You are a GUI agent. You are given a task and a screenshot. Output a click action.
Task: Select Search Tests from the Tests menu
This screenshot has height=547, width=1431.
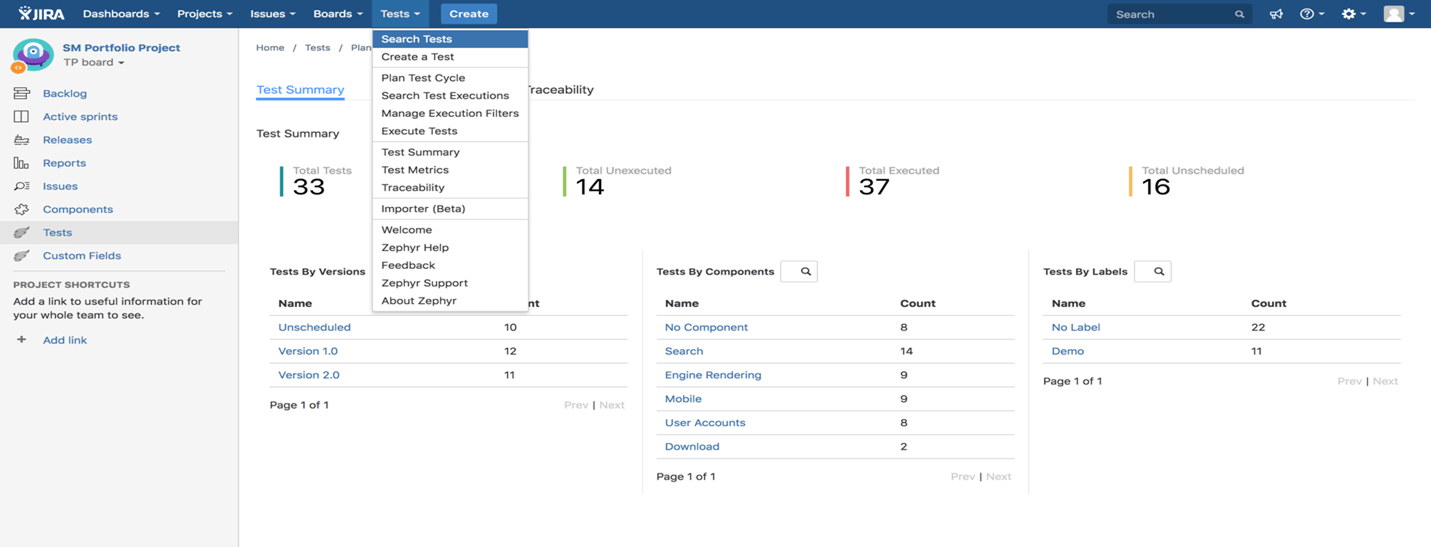coord(417,39)
